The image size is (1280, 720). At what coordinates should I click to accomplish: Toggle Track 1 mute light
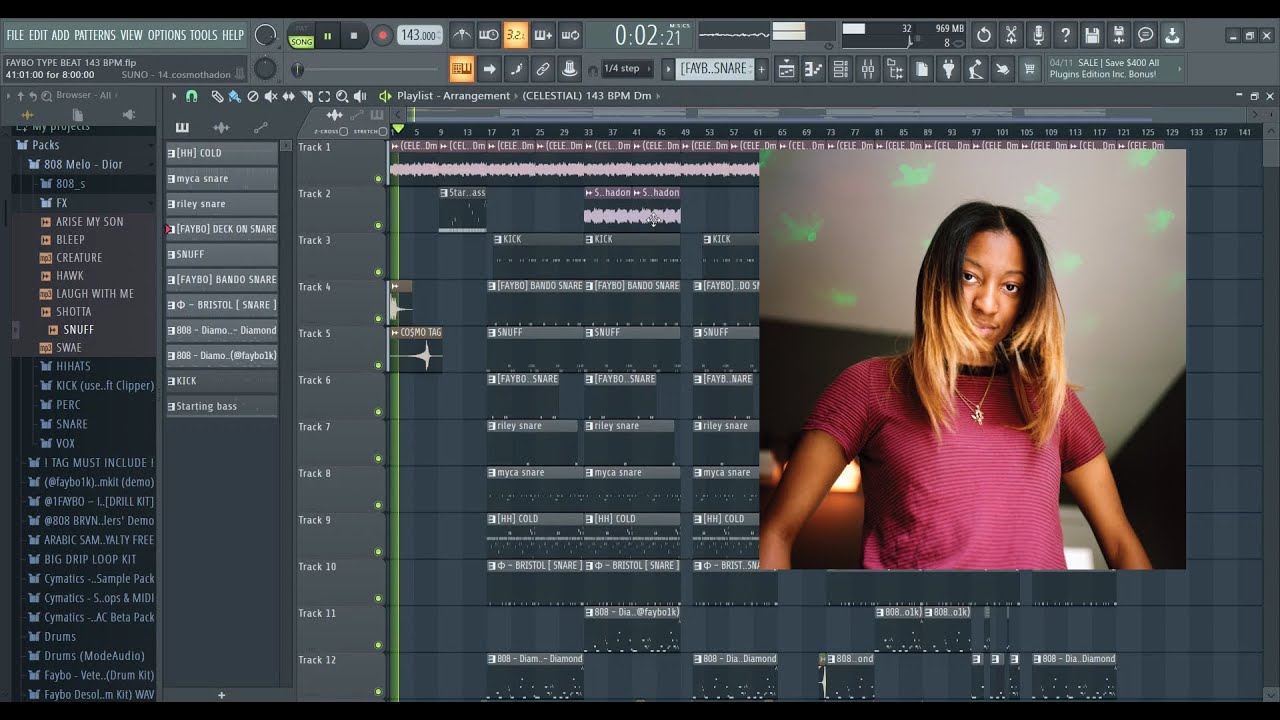point(378,179)
